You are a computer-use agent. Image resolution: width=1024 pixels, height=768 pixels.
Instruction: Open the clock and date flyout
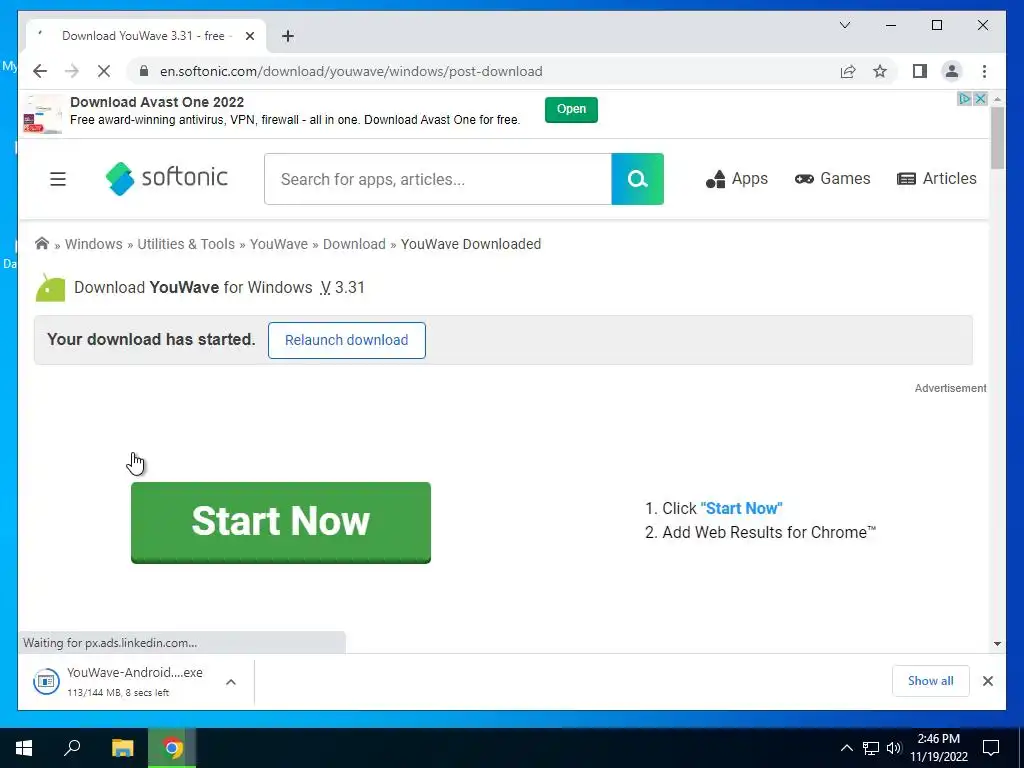(x=938, y=748)
